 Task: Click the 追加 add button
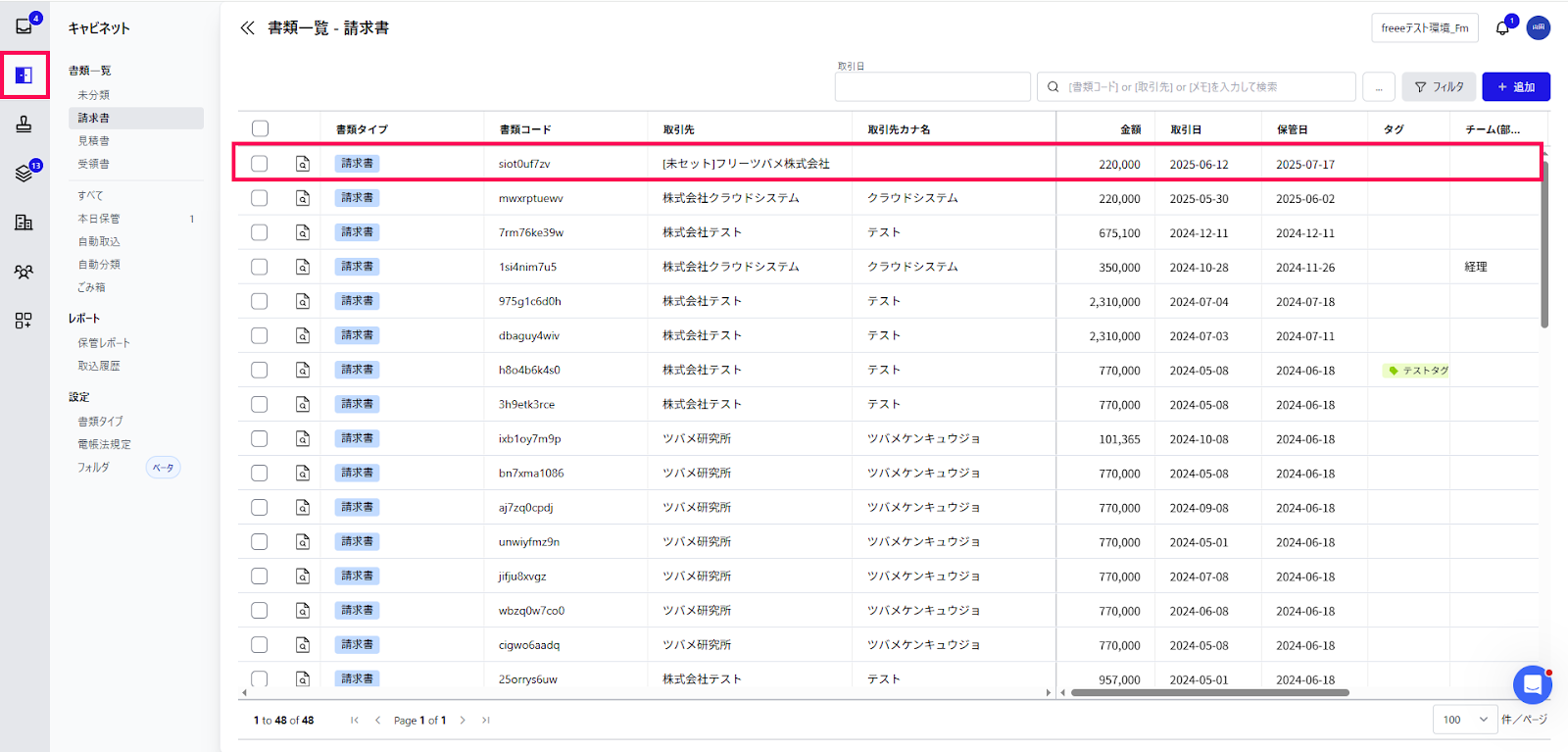tap(1516, 87)
